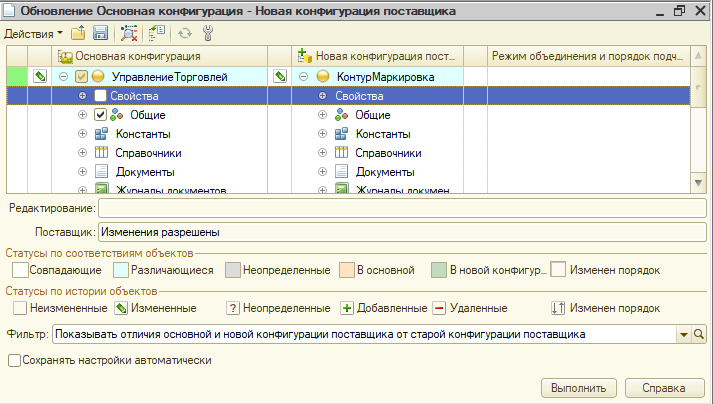This screenshot has width=713, height=404.
Task: Click the changed pencil icon beside КонтурМаркировка
Action: coord(280,76)
